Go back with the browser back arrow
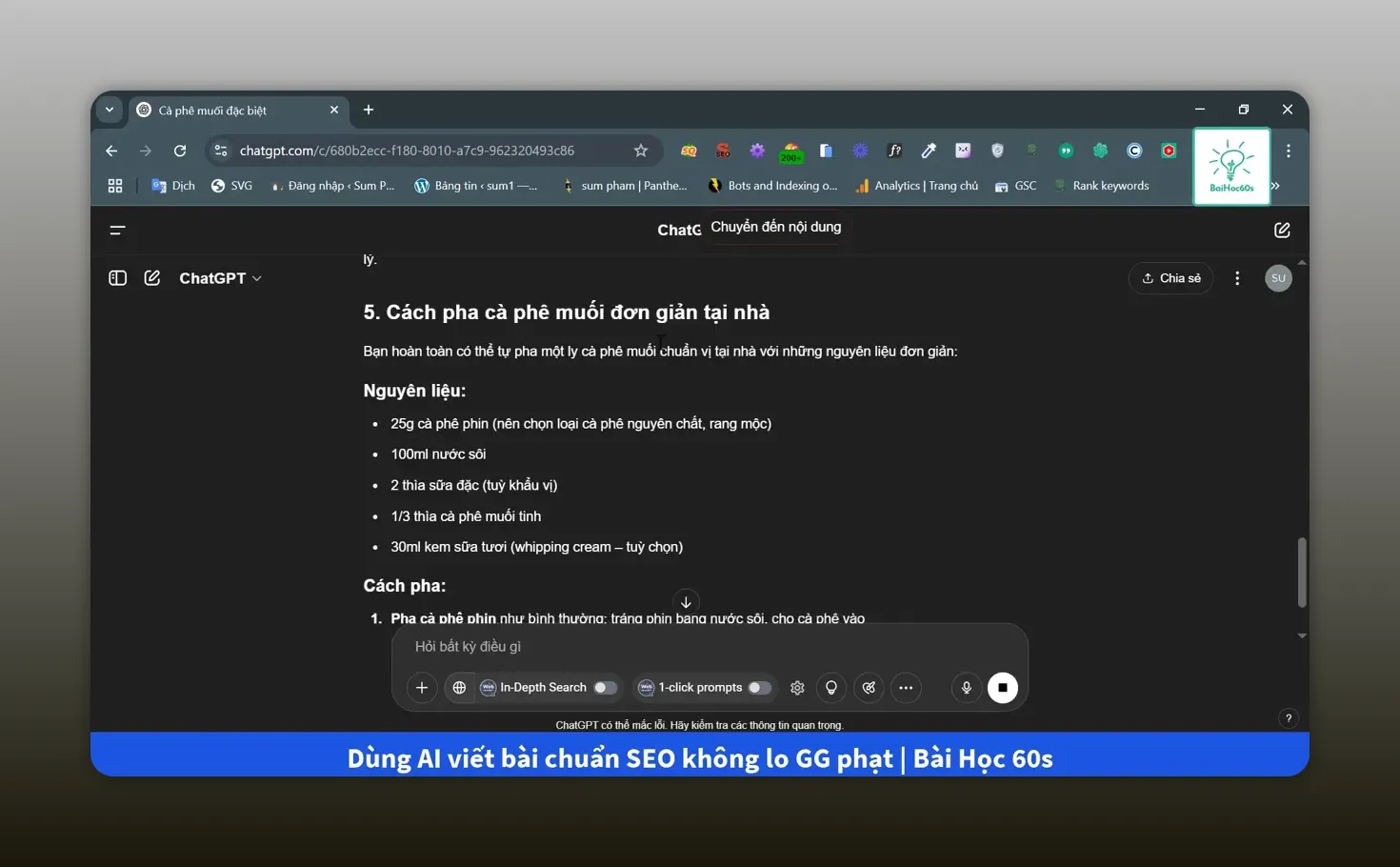 [111, 151]
